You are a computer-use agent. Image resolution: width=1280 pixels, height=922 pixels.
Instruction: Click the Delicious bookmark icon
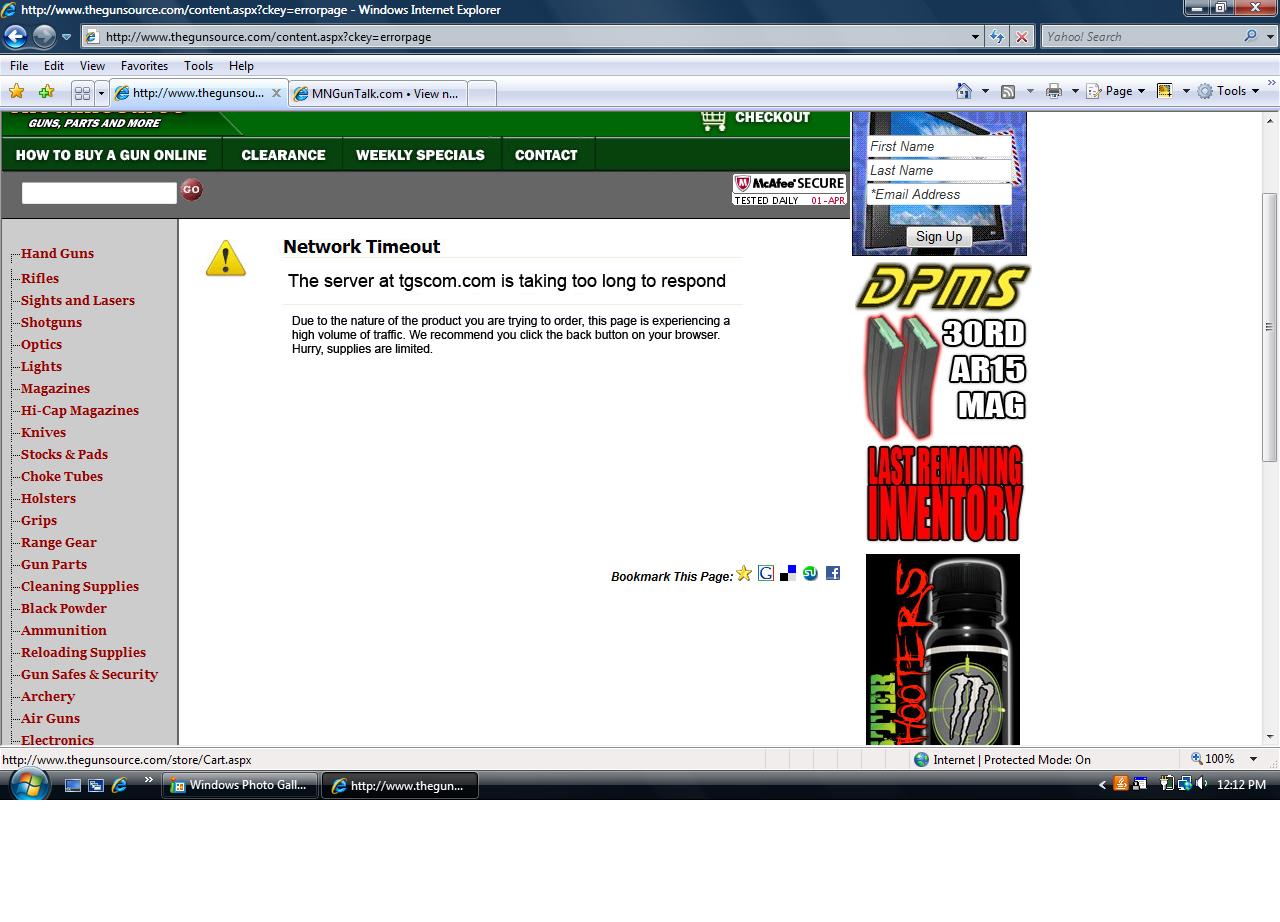[x=788, y=573]
